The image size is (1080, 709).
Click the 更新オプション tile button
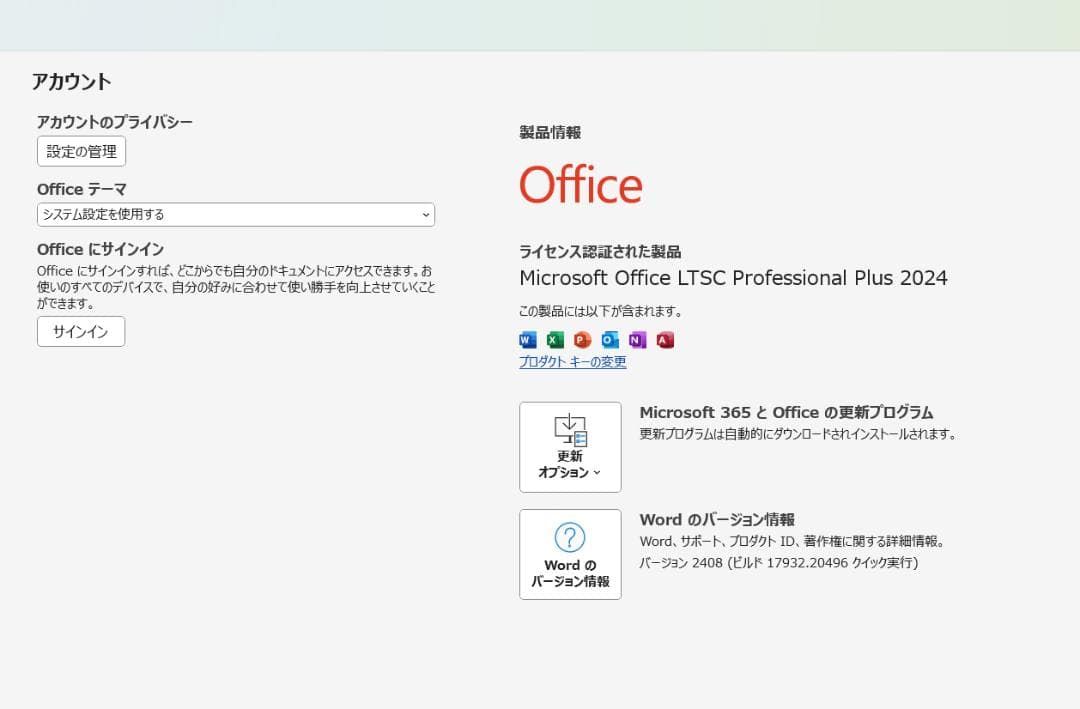tap(570, 447)
